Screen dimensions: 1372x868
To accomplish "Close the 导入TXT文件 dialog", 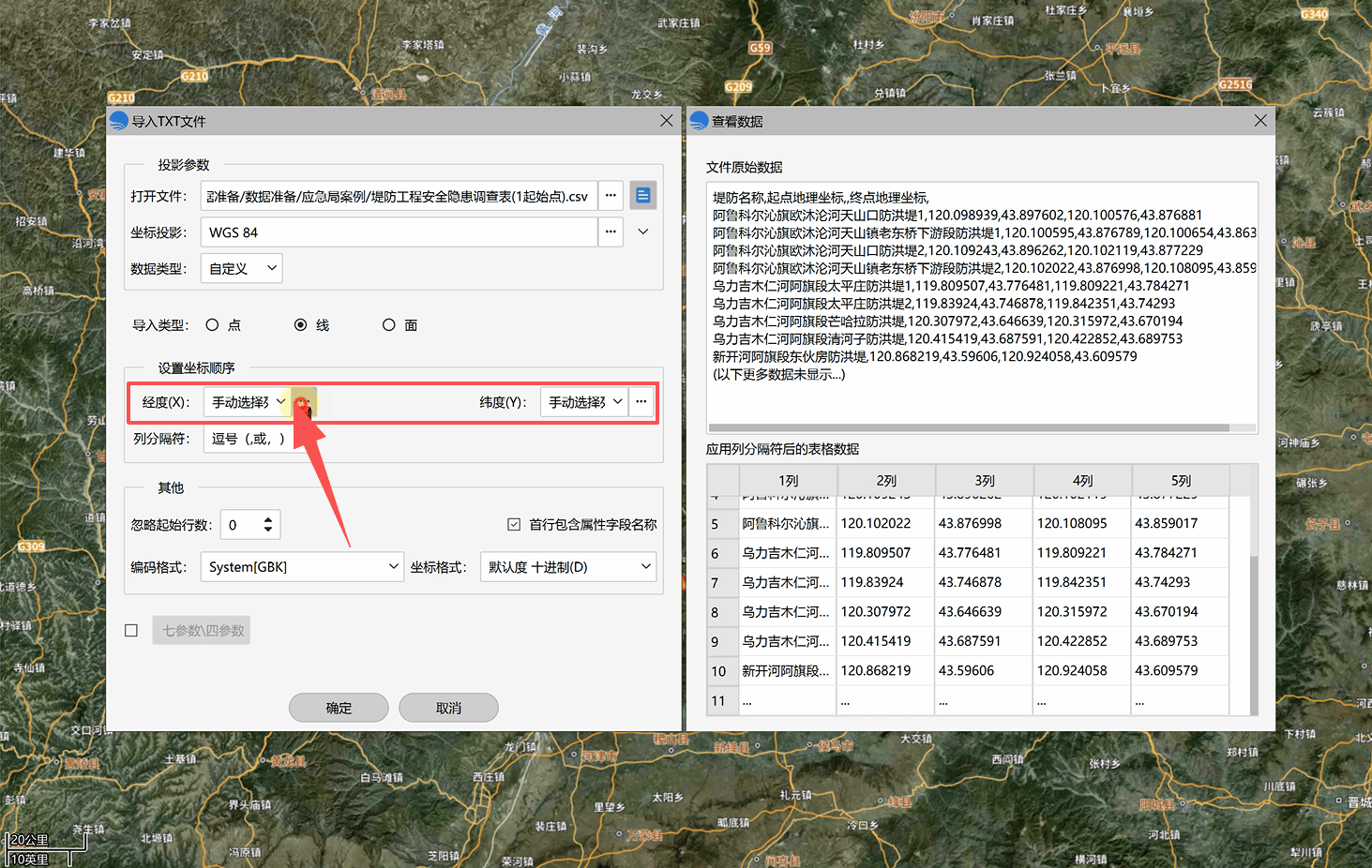I will click(667, 120).
